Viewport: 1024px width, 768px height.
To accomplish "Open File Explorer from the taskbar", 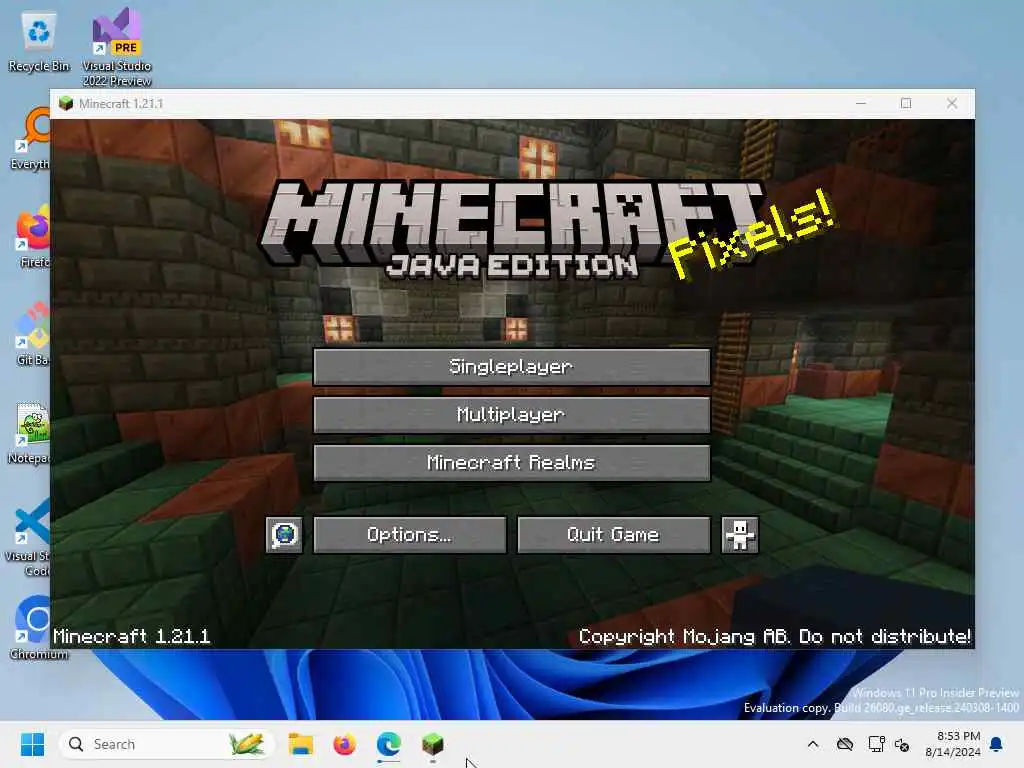I will point(300,744).
